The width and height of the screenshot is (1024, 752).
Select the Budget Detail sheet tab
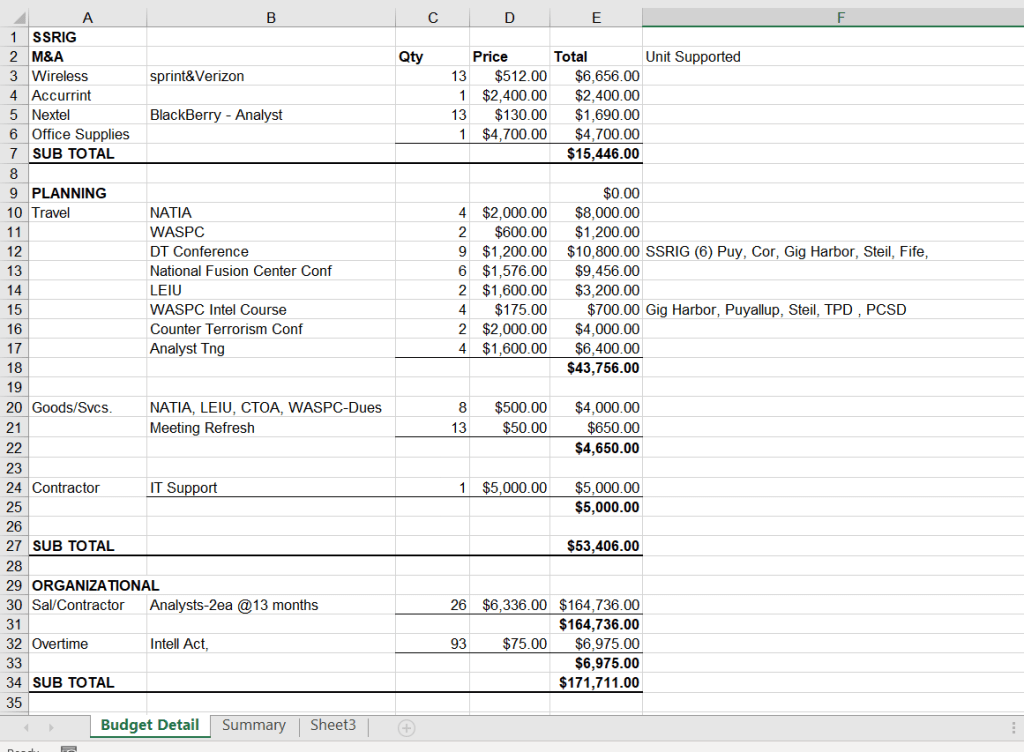point(150,726)
